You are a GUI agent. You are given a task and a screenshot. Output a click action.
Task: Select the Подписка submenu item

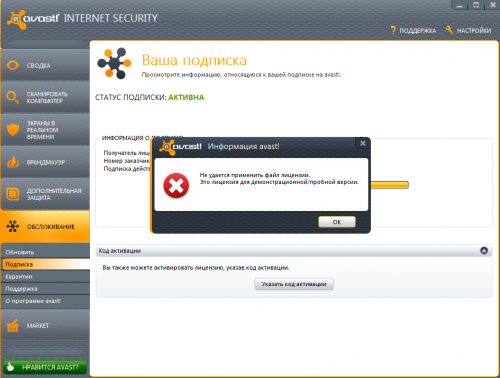tap(46, 264)
